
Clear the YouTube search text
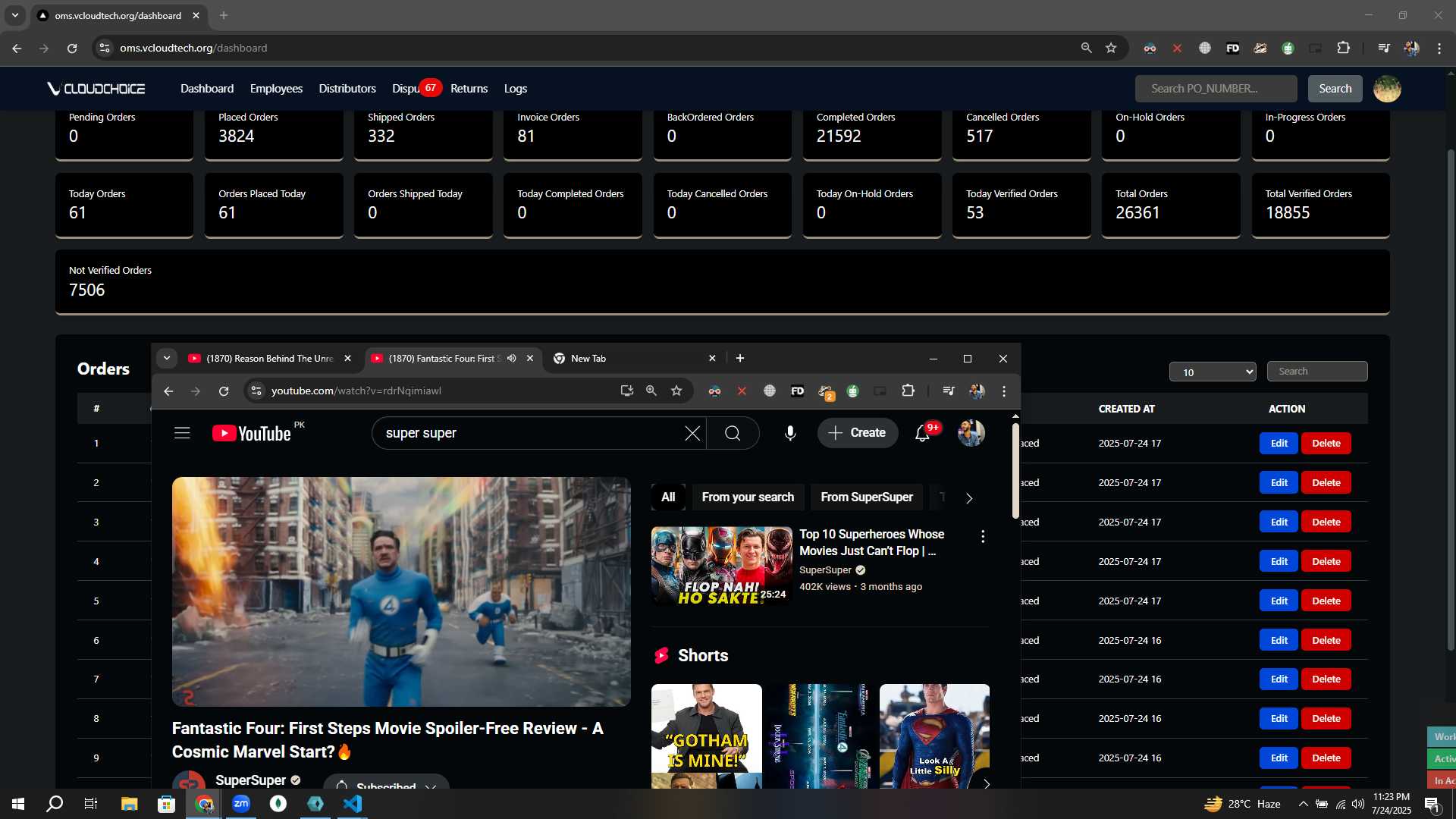[692, 433]
